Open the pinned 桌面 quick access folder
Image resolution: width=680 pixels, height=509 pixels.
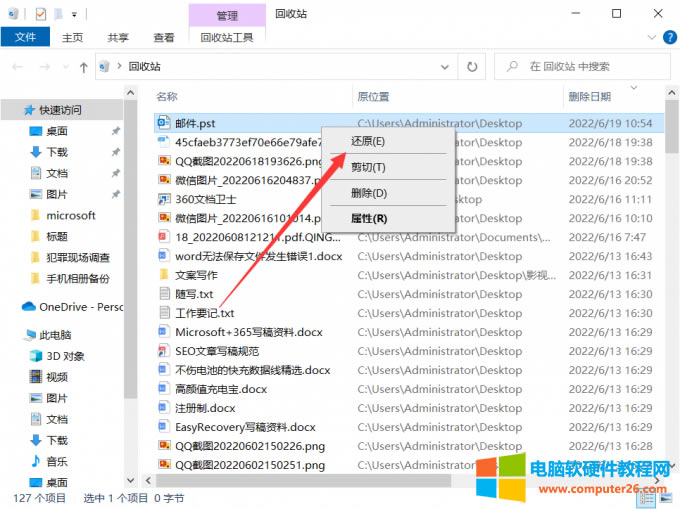coord(56,131)
